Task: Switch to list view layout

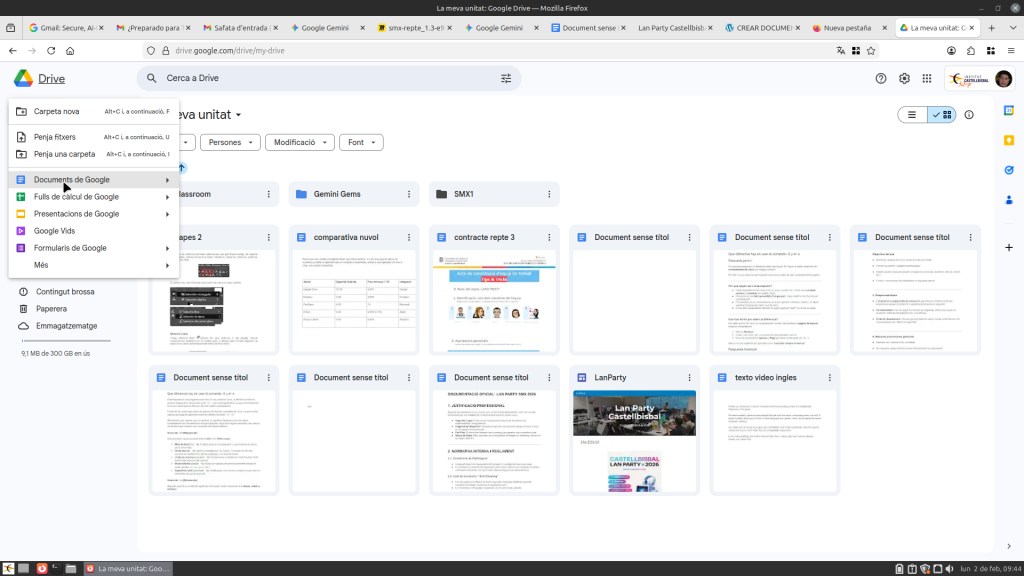Action: tap(912, 115)
